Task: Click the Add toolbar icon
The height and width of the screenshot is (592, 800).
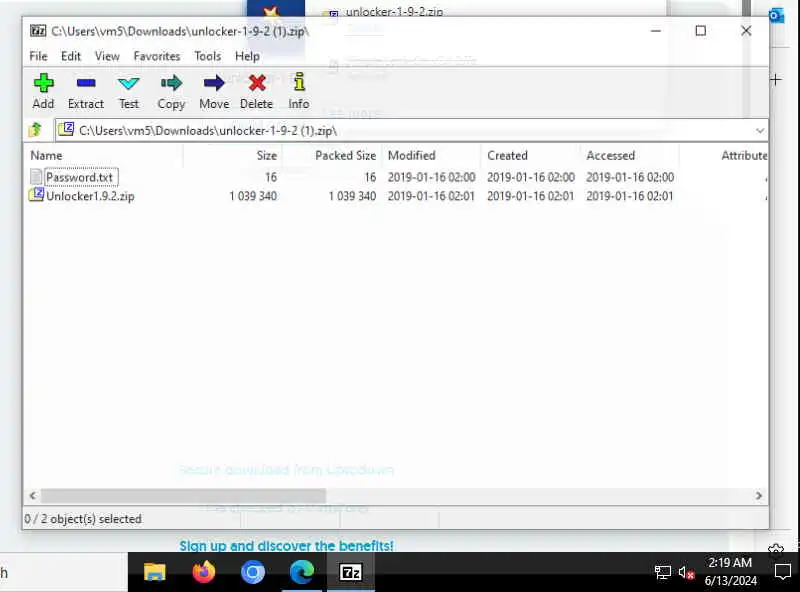Action: (x=43, y=83)
